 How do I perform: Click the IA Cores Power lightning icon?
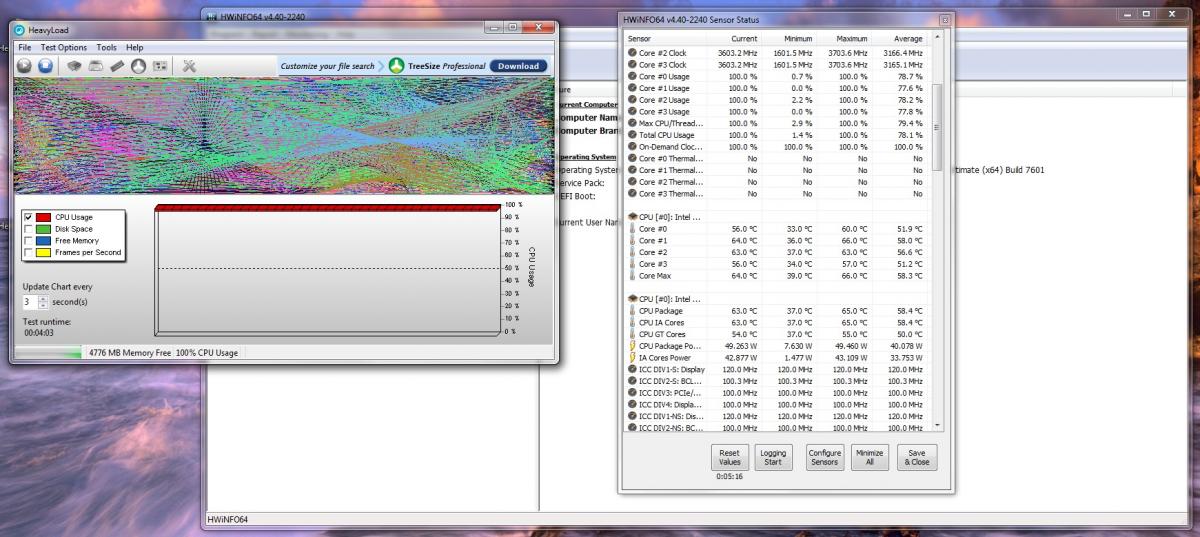(632, 357)
